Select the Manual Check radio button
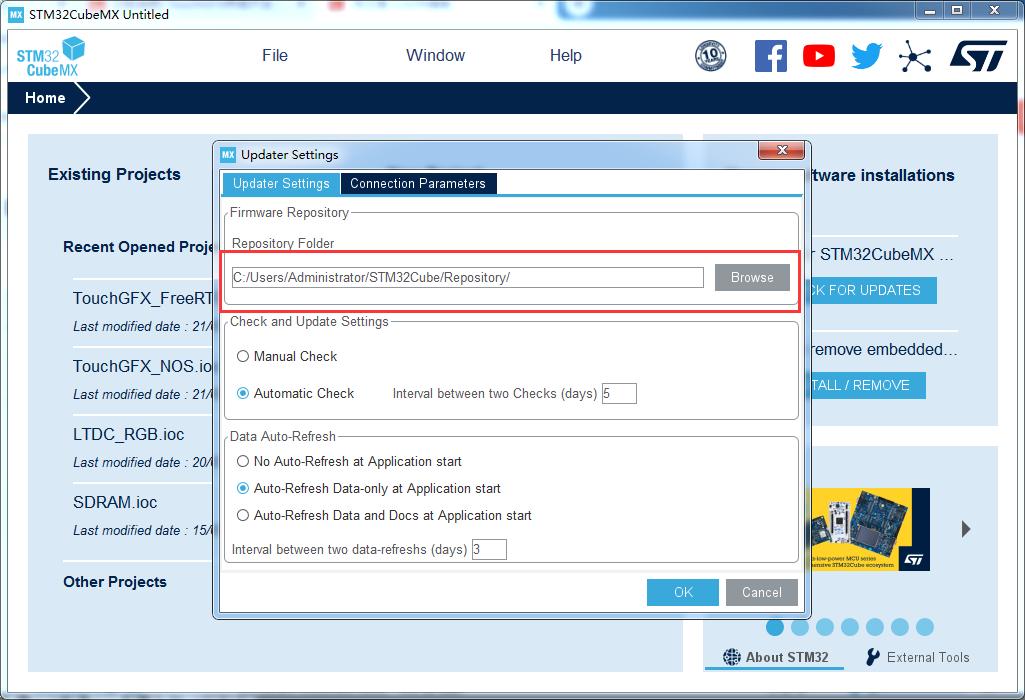Viewport: 1025px width, 700px height. tap(243, 356)
